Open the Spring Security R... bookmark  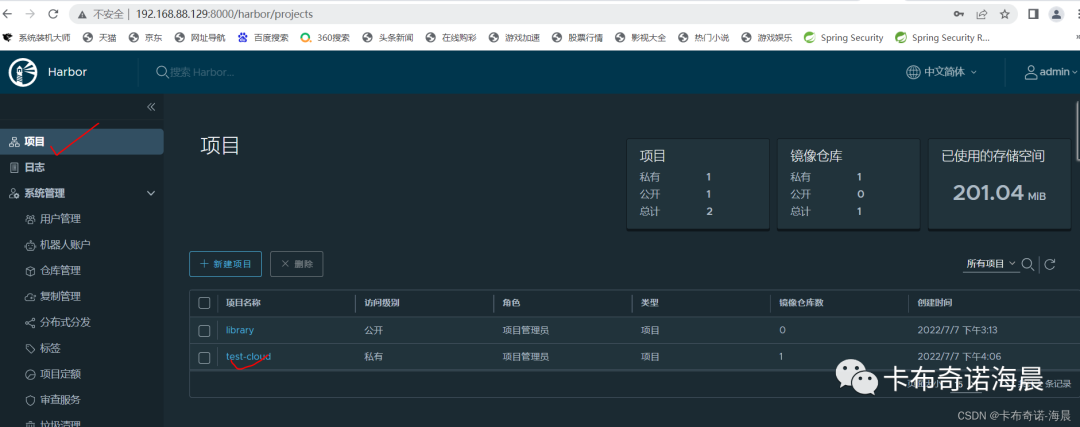943,38
